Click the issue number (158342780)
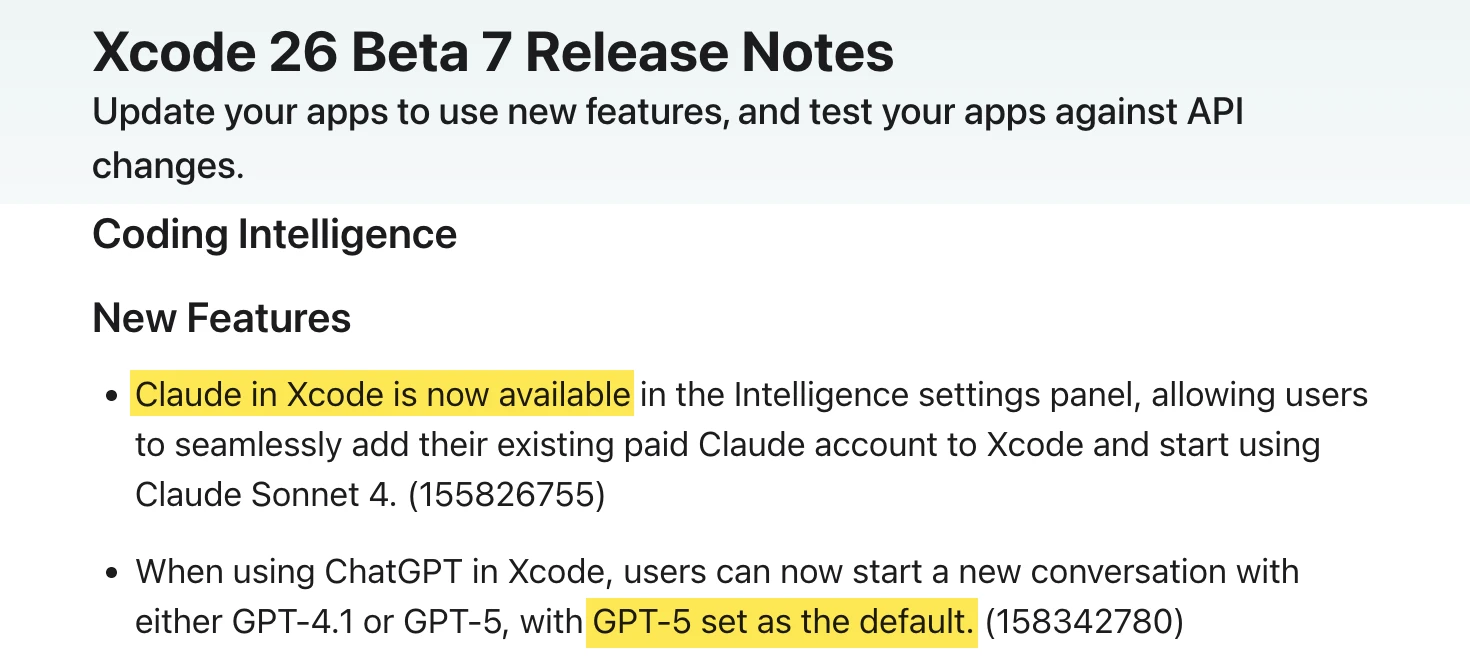Screen dimensions: 1470x662 pos(1084,622)
